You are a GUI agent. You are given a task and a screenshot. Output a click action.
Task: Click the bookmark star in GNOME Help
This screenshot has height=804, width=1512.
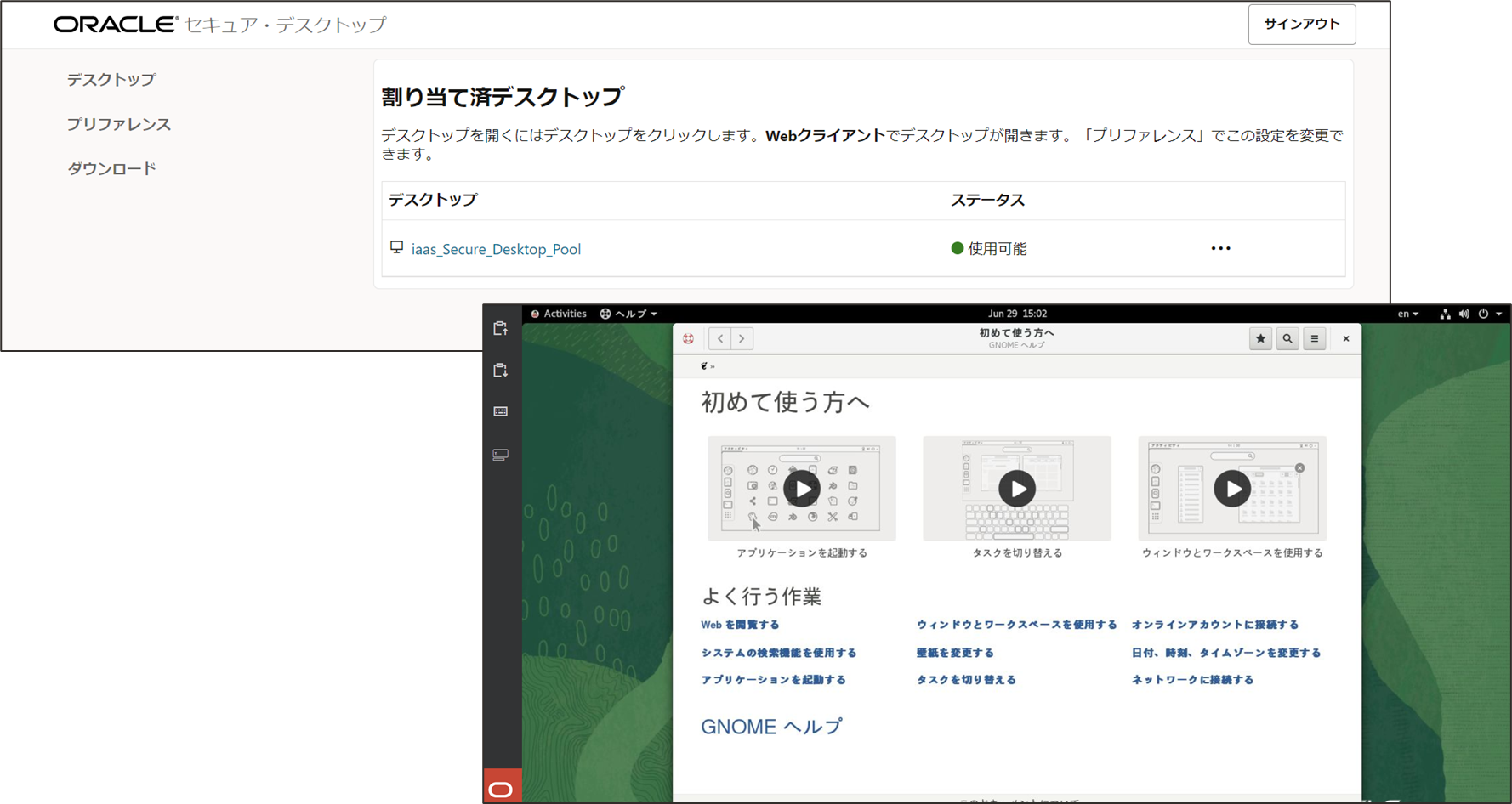click(1260, 338)
